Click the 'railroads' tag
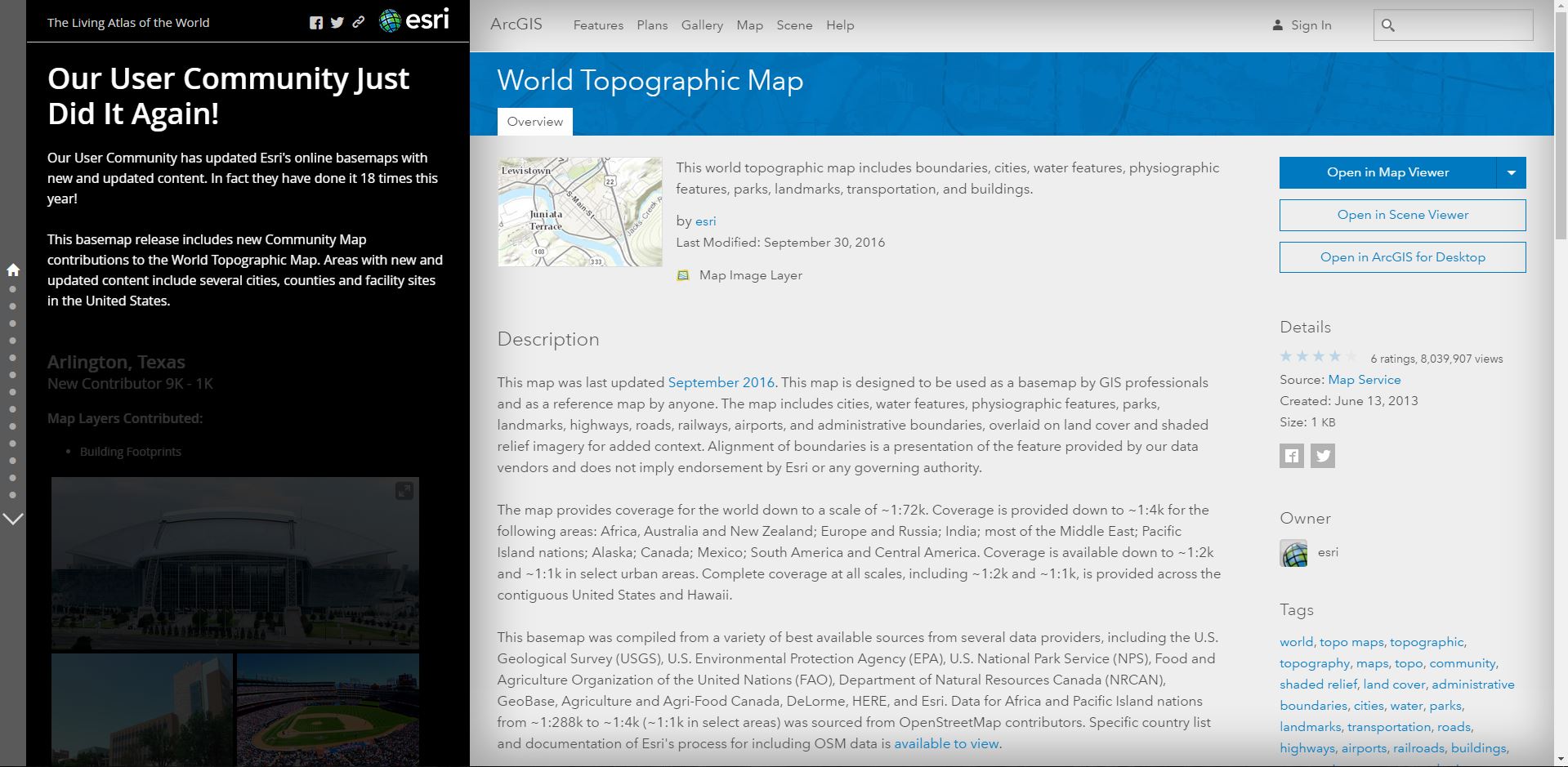The width and height of the screenshot is (1568, 767). pyautogui.click(x=1418, y=748)
